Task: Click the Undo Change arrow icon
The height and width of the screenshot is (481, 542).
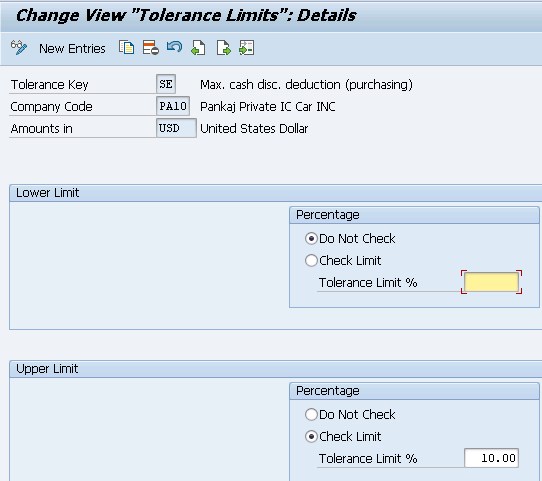Action: pos(175,47)
